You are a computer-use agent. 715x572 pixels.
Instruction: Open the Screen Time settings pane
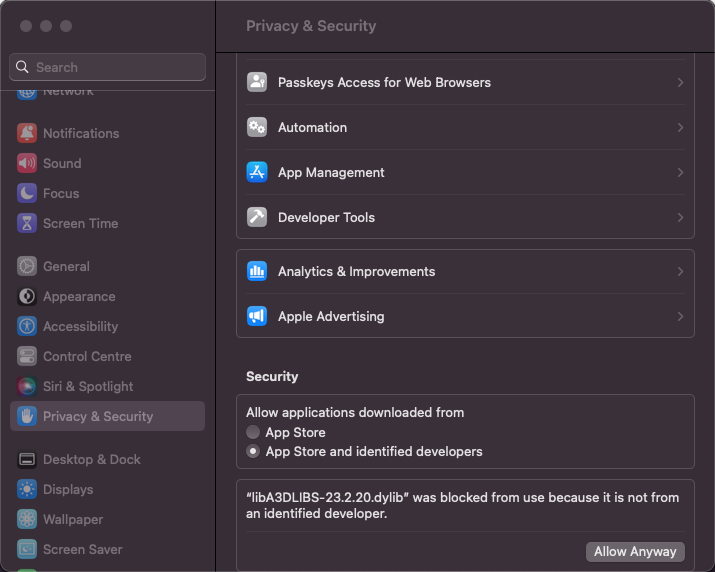pos(80,223)
